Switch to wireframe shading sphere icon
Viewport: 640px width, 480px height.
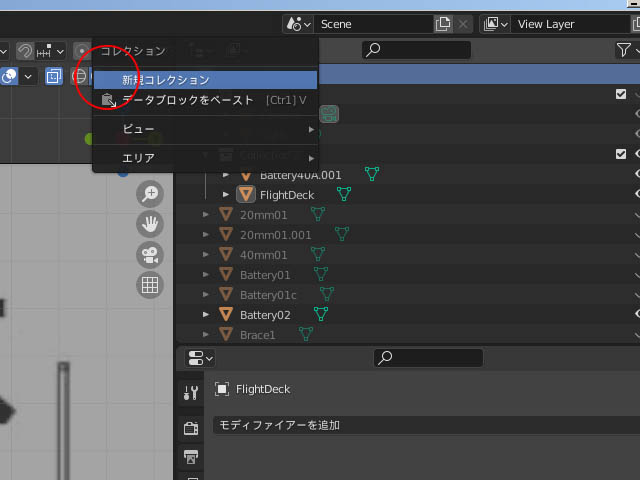[80, 76]
